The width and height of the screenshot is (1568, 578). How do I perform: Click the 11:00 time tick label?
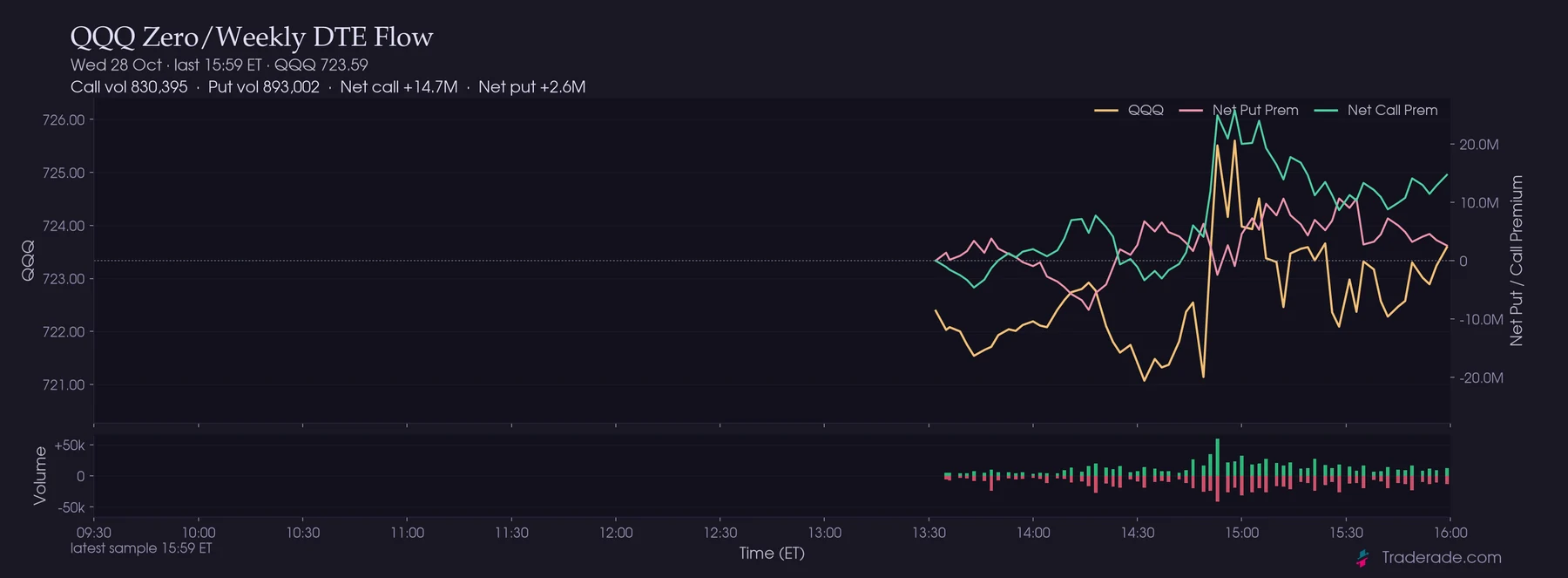pyautogui.click(x=407, y=533)
